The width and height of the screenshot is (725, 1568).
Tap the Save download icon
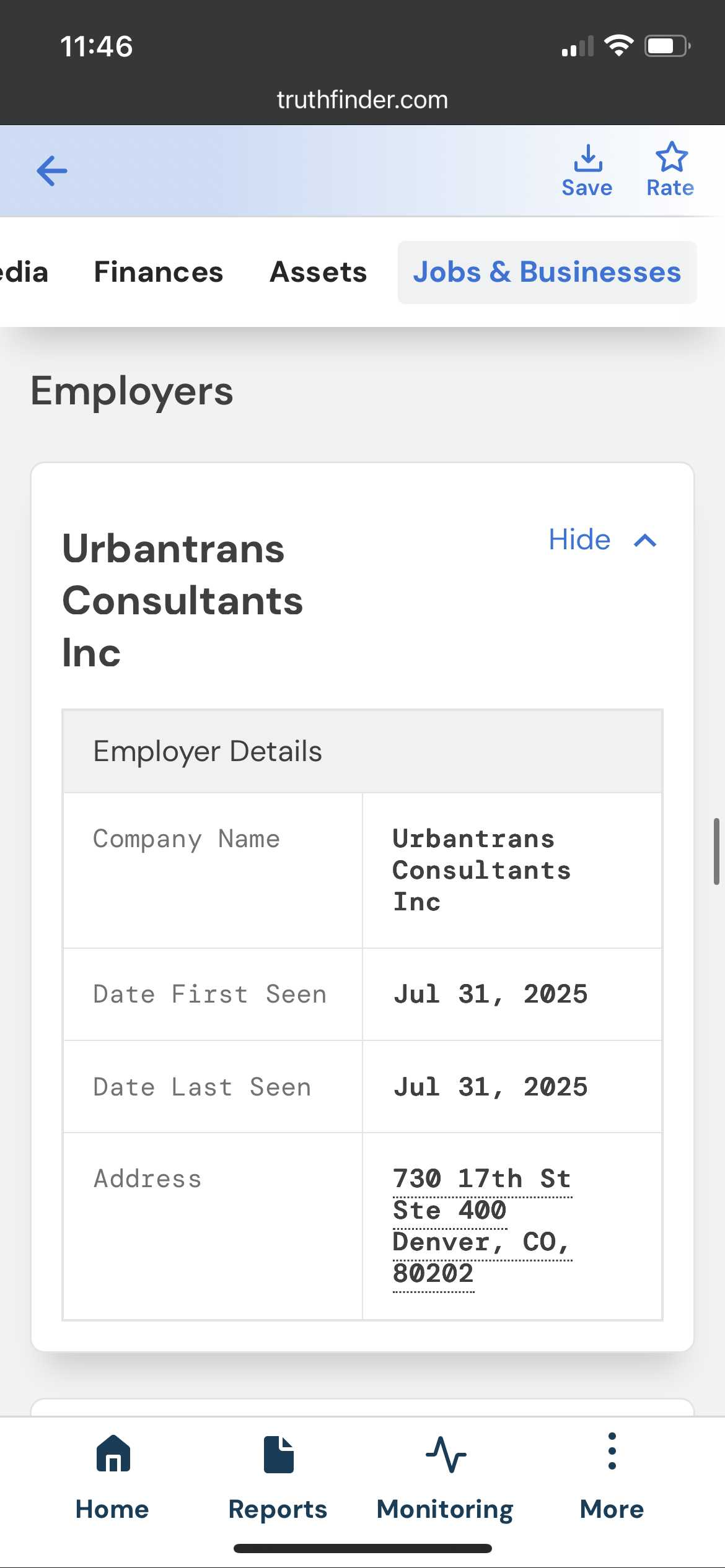[x=587, y=159]
